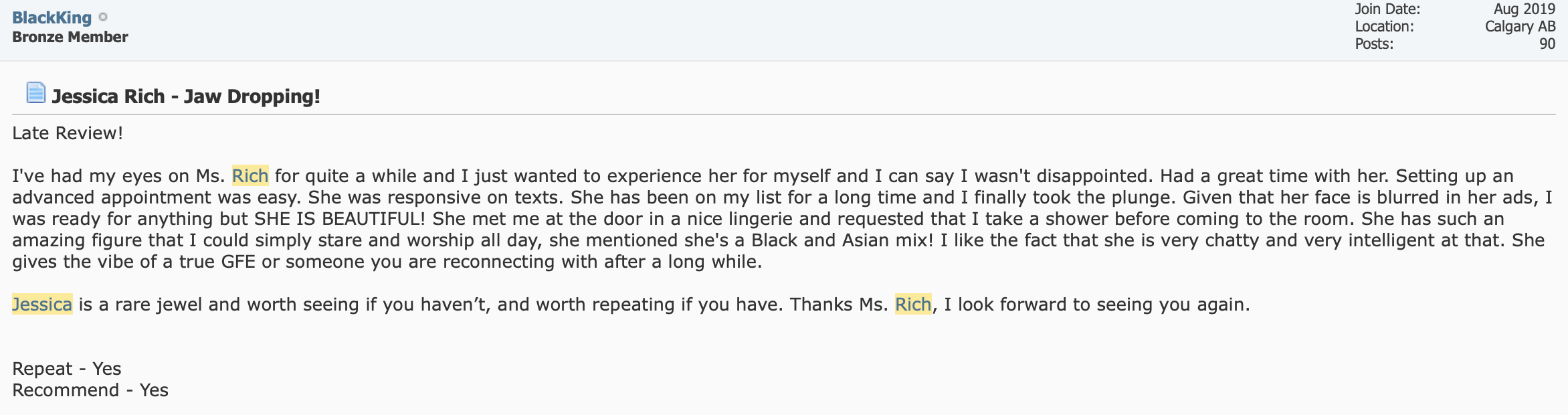Open the BlackKing user profile link
Screen dimensions: 1568x415
point(52,17)
